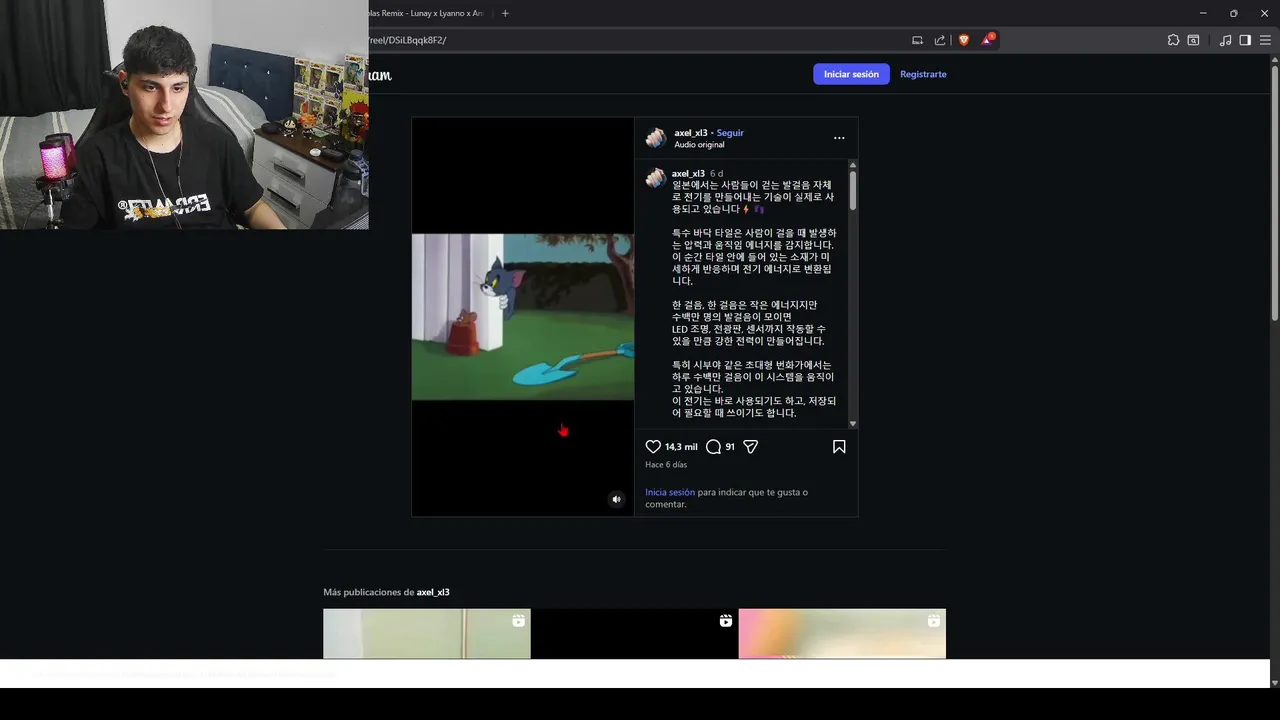This screenshot has height=720, width=1280.
Task: Open Brave Rewards triangle icon
Action: click(987, 40)
